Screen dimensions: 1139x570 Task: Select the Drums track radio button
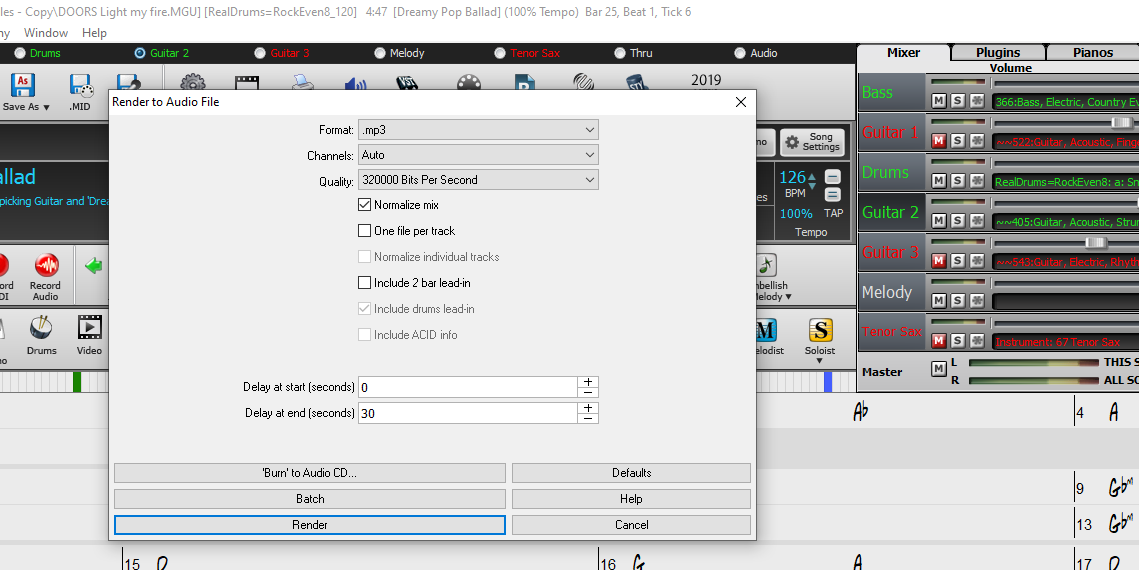[x=20, y=53]
